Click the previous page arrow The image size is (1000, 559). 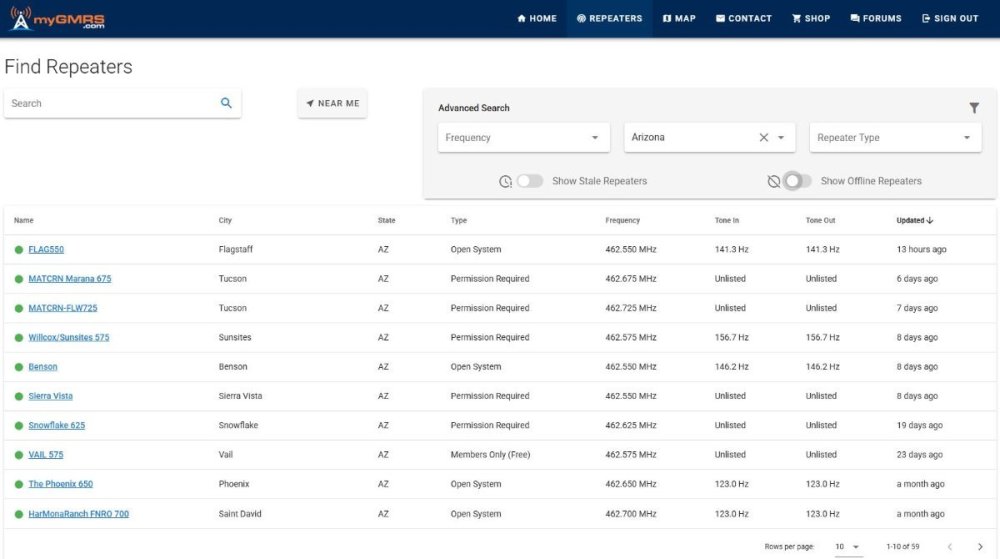(x=950, y=546)
